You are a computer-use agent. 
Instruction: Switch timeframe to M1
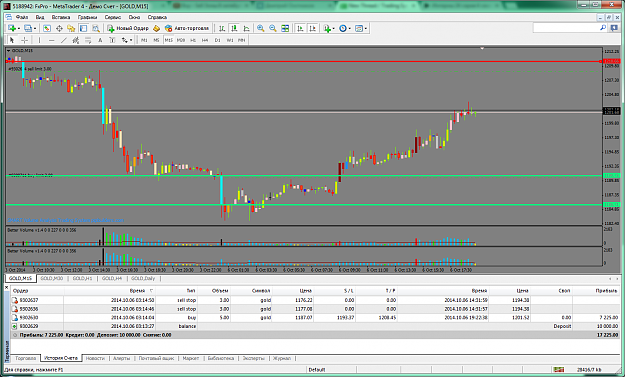coord(144,40)
